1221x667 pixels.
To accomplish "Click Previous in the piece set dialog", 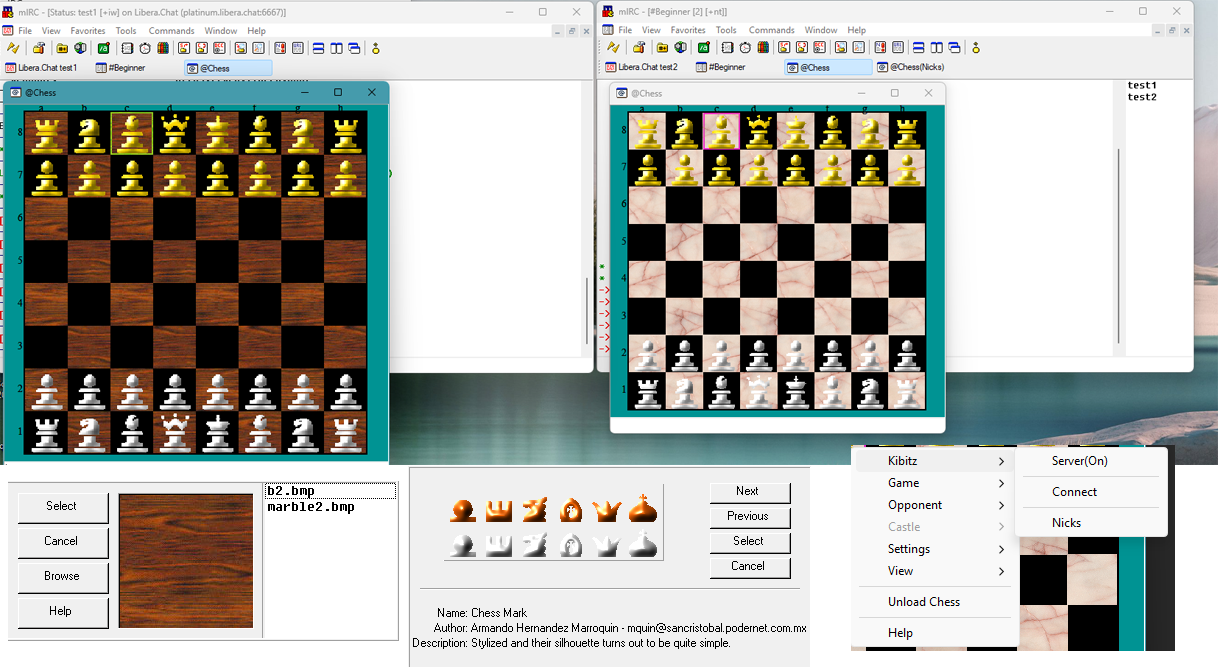I will 748,516.
